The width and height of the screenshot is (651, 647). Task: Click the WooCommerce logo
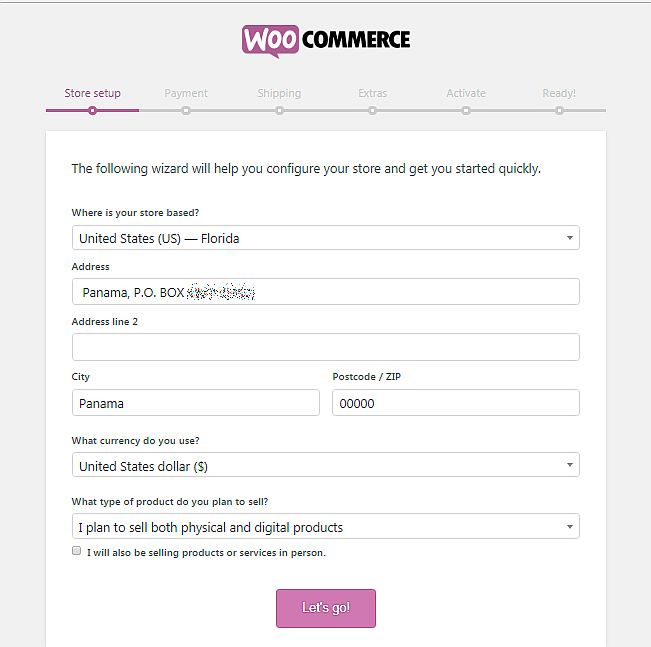tap(326, 41)
